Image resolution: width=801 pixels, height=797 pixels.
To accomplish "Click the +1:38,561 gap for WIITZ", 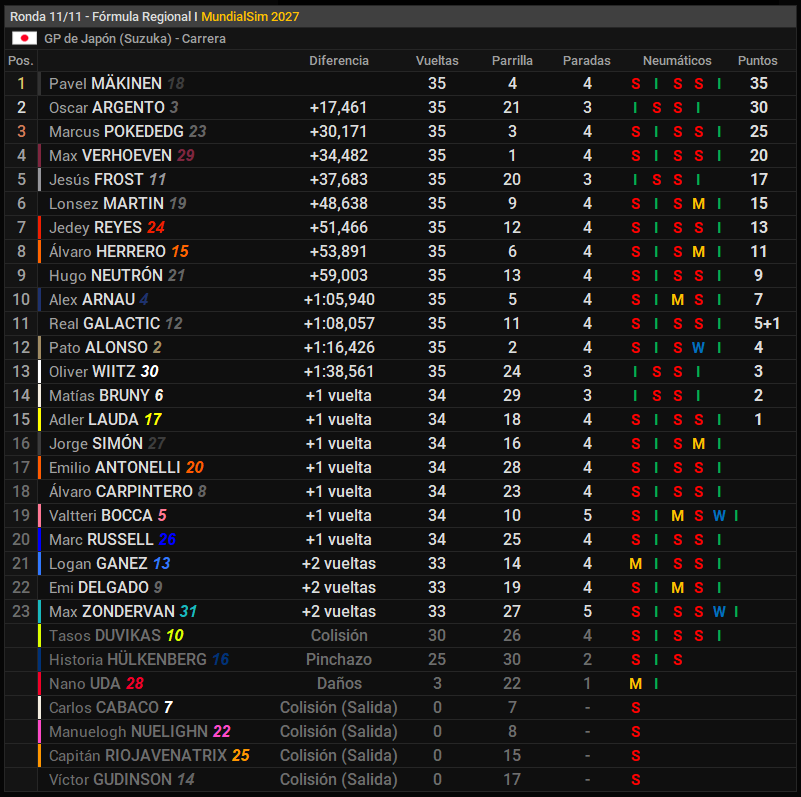I will pos(339,371).
